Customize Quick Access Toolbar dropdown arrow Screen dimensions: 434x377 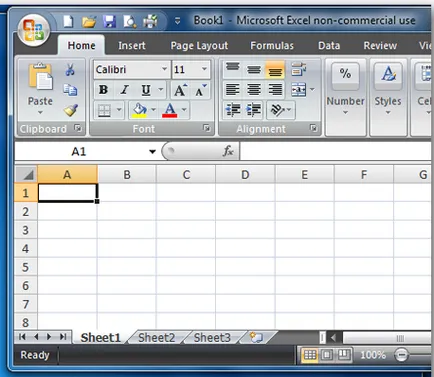178,21
